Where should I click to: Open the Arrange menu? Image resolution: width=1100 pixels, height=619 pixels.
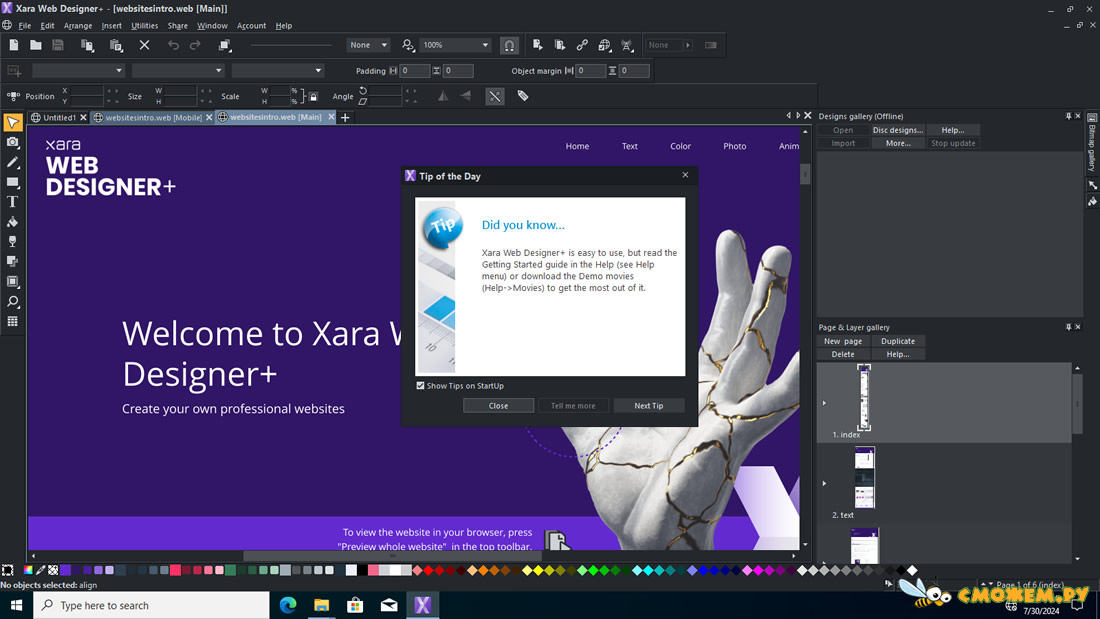(78, 26)
